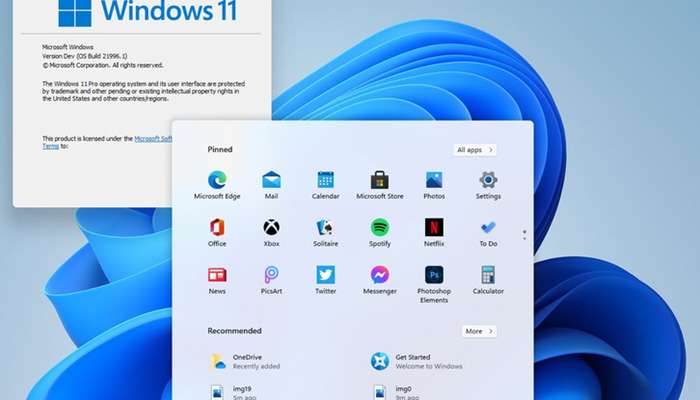Start the Solitaire game

coord(325,232)
